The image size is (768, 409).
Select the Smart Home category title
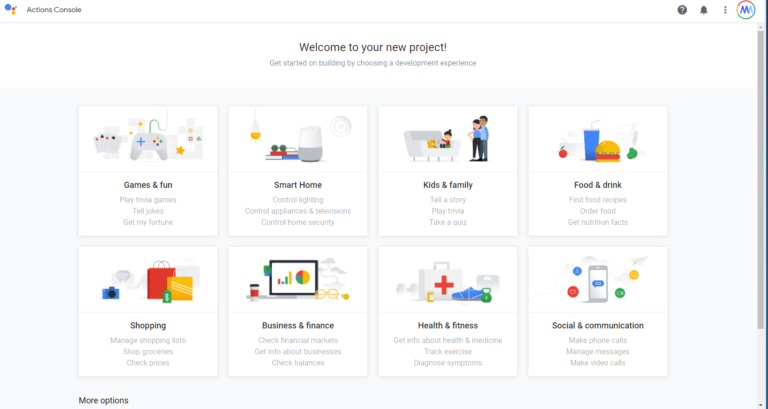[x=298, y=185]
